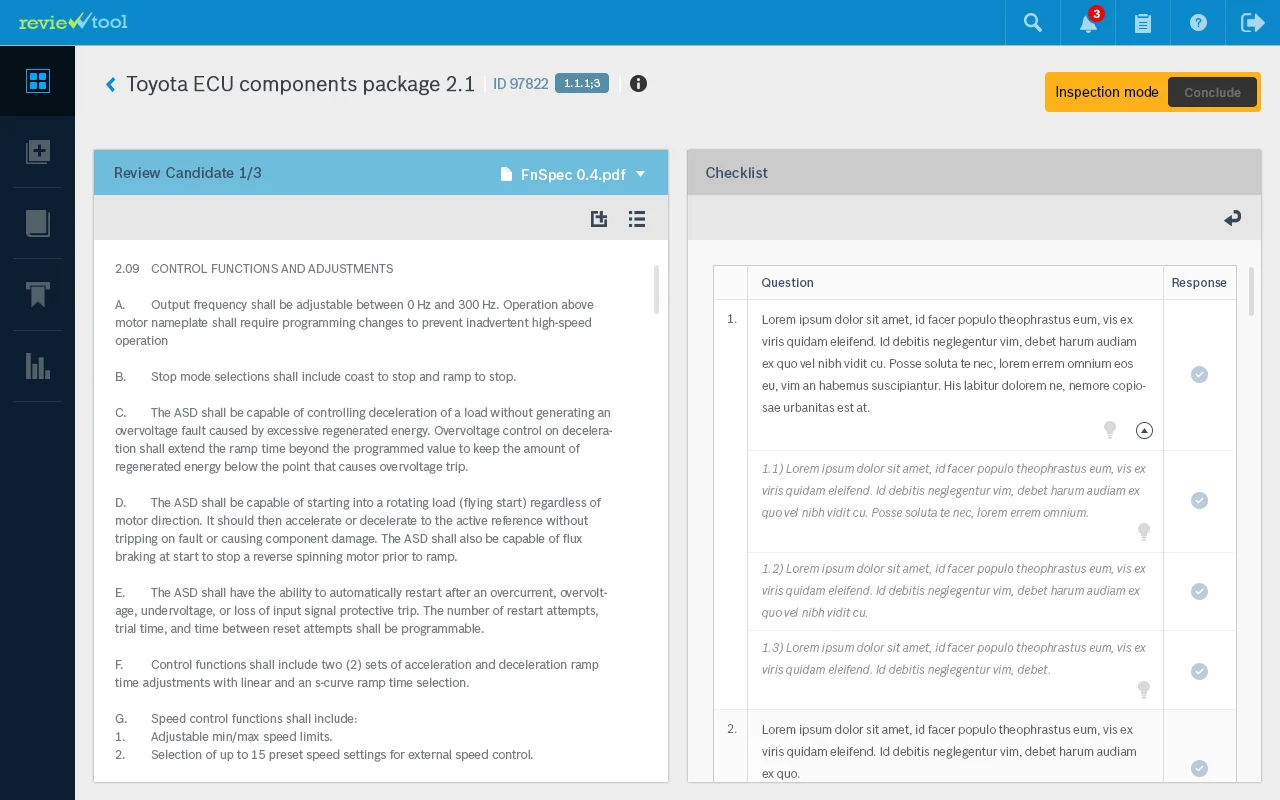Click the Response column header

coord(1199,282)
